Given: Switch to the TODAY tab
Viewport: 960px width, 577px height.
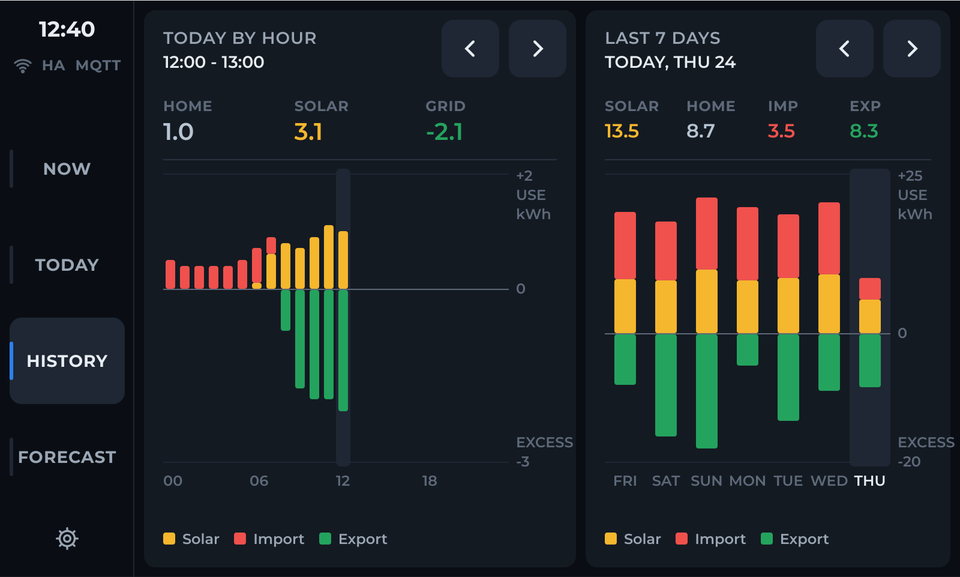Looking at the screenshot, I should (x=67, y=265).
